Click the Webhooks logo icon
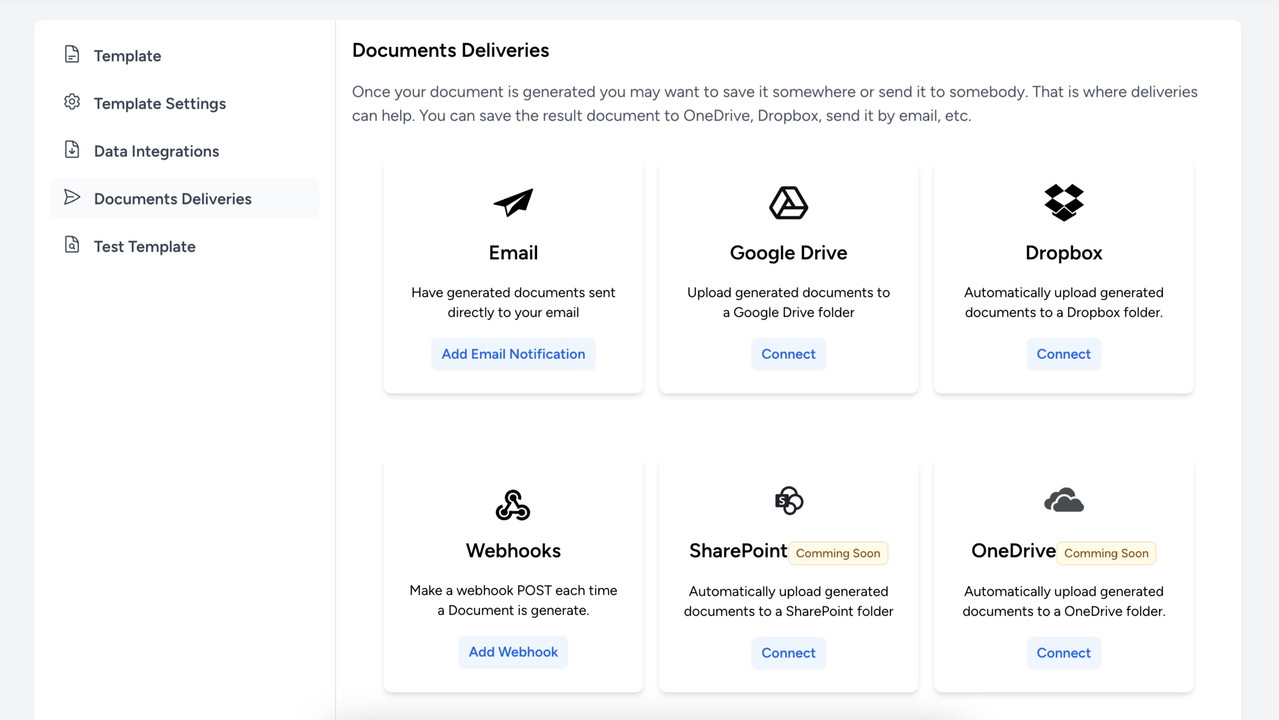 513,505
